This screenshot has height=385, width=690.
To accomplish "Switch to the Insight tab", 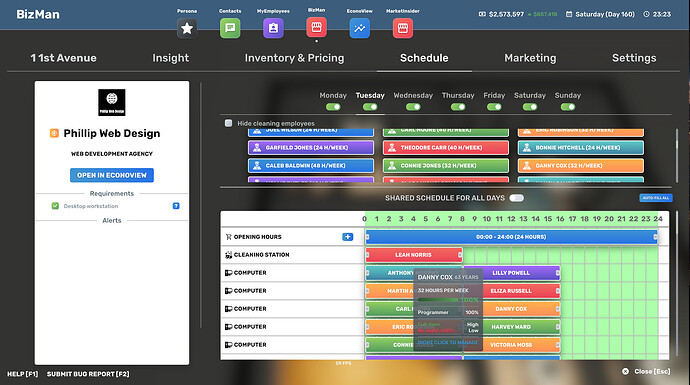I will point(170,58).
